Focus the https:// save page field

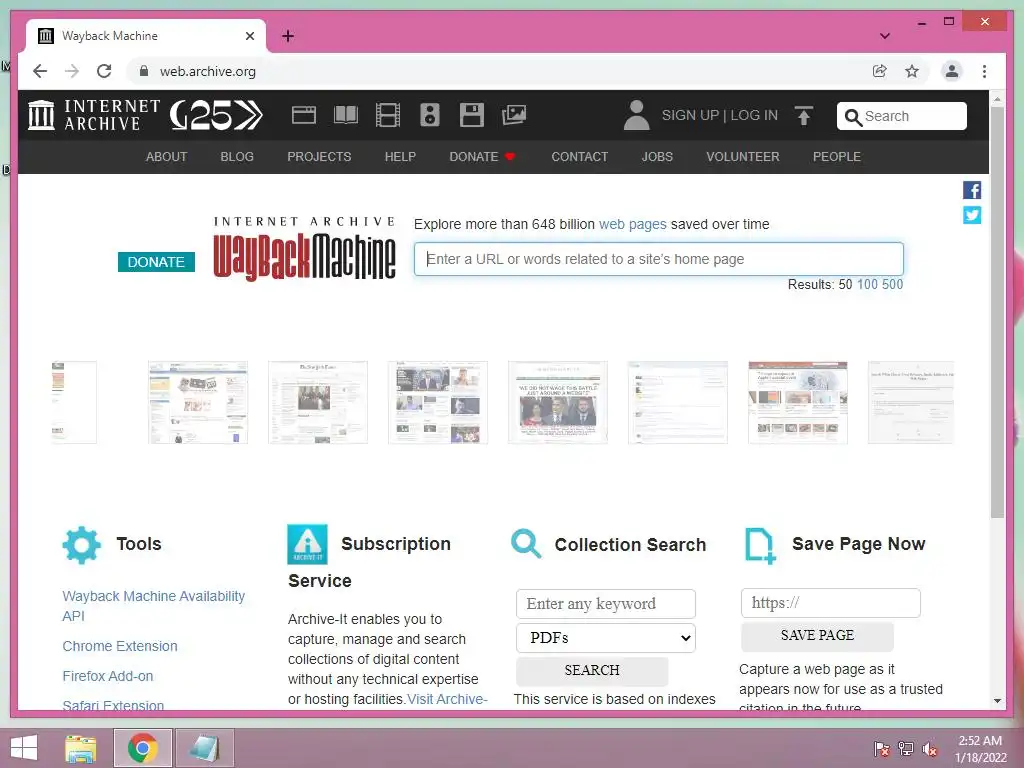click(x=830, y=603)
